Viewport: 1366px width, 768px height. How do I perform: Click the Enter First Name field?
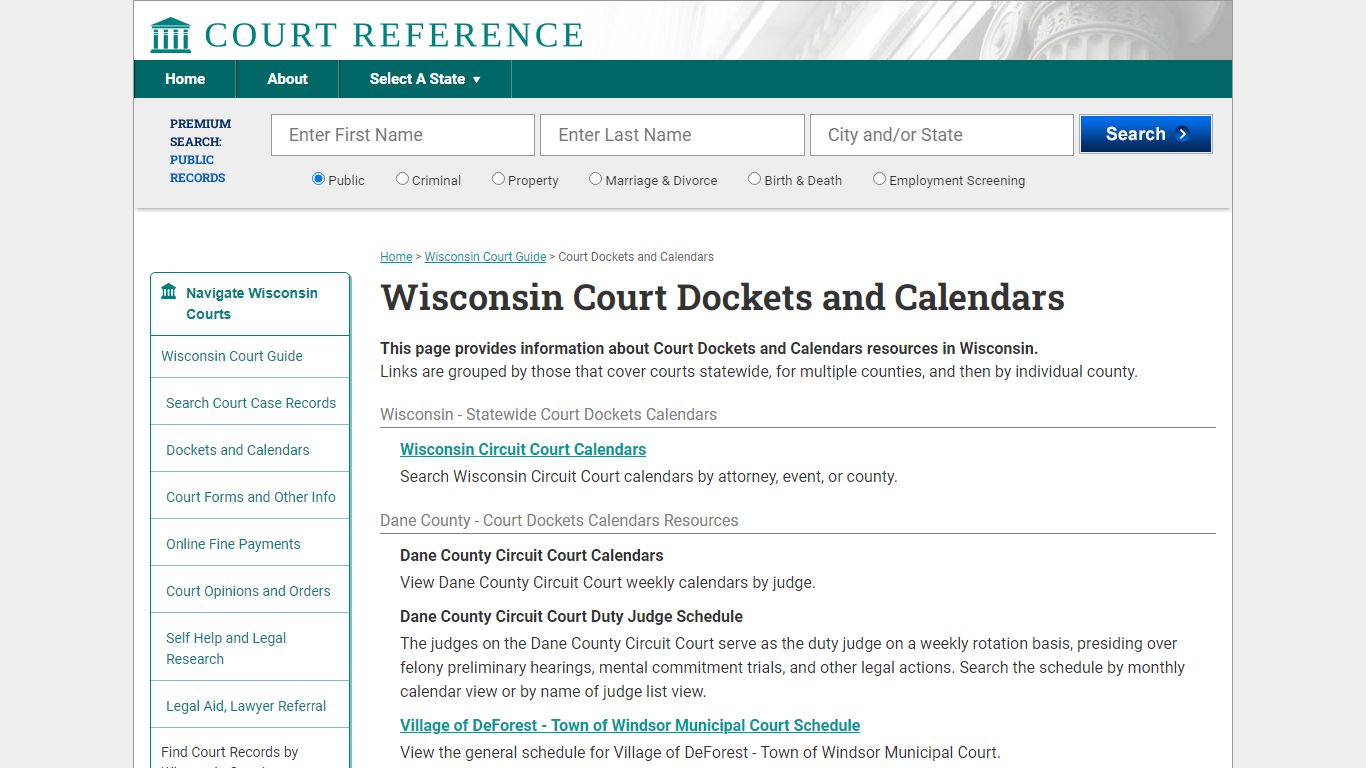(x=403, y=135)
